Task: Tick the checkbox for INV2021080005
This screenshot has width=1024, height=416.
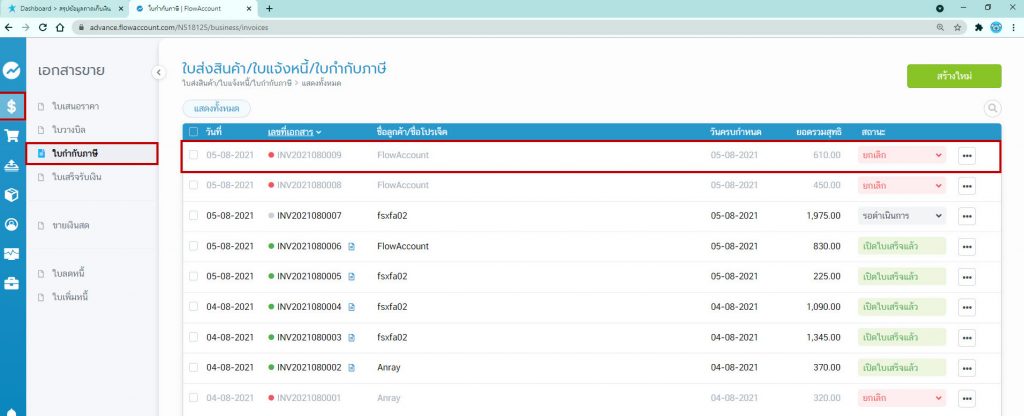Action: pos(193,276)
